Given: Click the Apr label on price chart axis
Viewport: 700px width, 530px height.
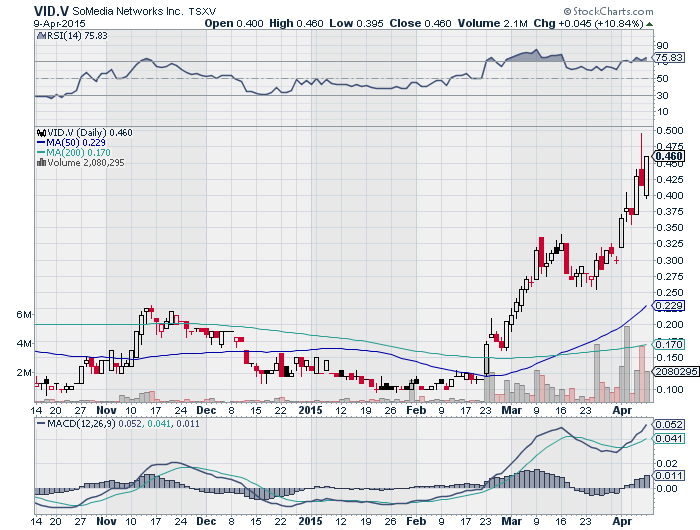Looking at the screenshot, I should tap(622, 410).
